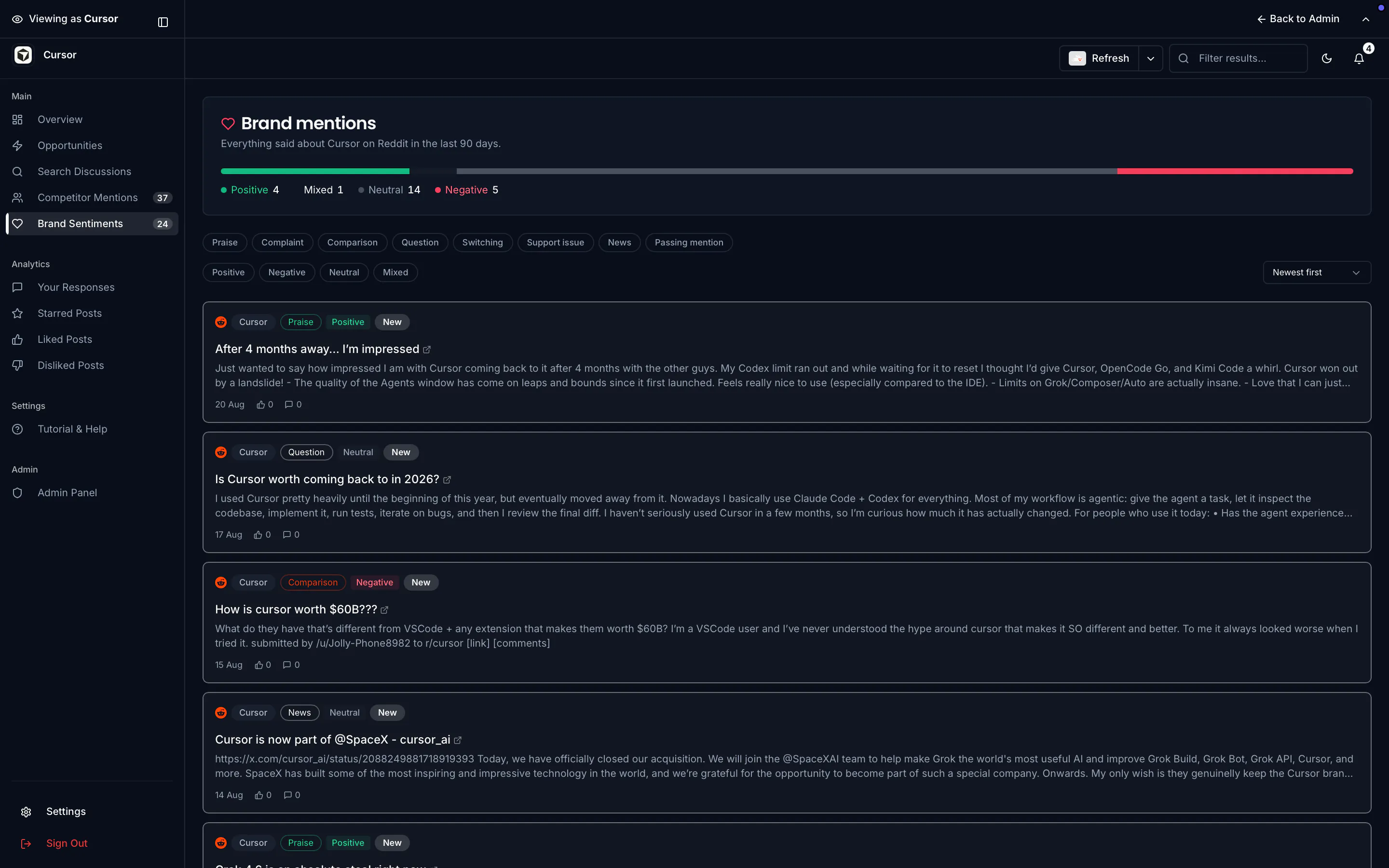
Task: Open 'Cursor is now part of @SpaceX' title
Action: 333,740
